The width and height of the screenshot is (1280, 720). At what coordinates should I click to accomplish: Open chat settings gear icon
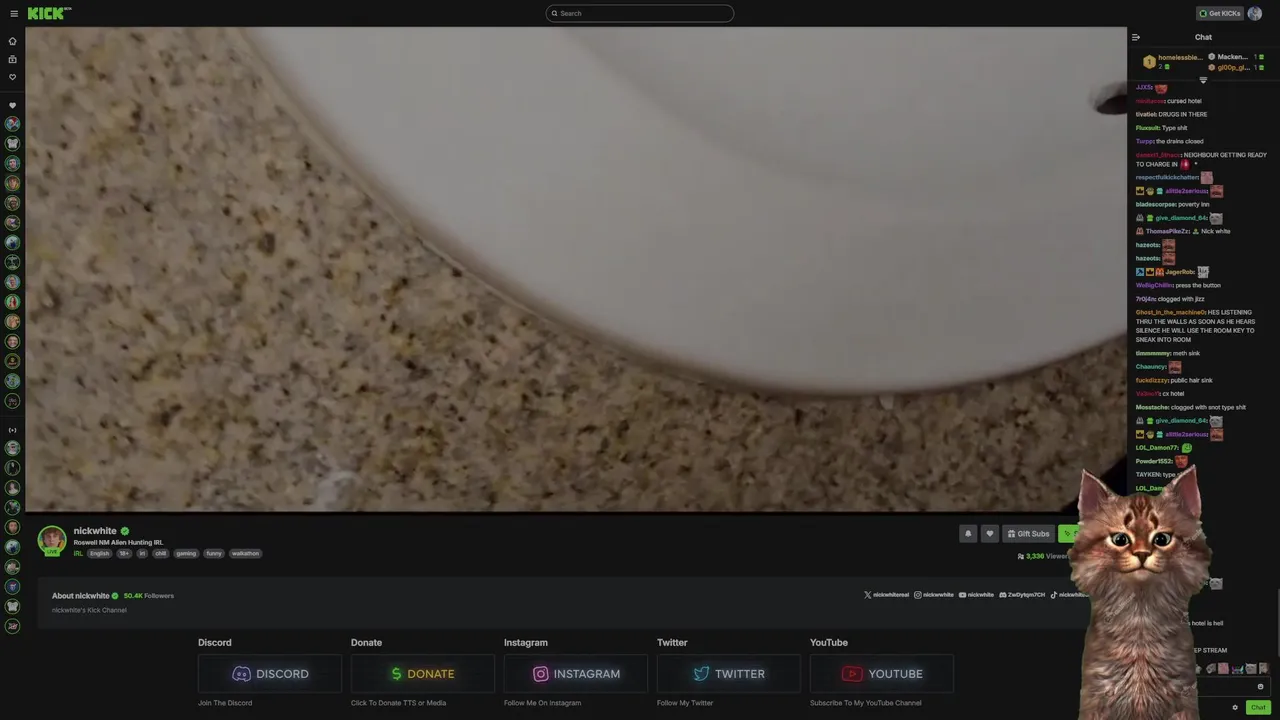(x=1235, y=707)
